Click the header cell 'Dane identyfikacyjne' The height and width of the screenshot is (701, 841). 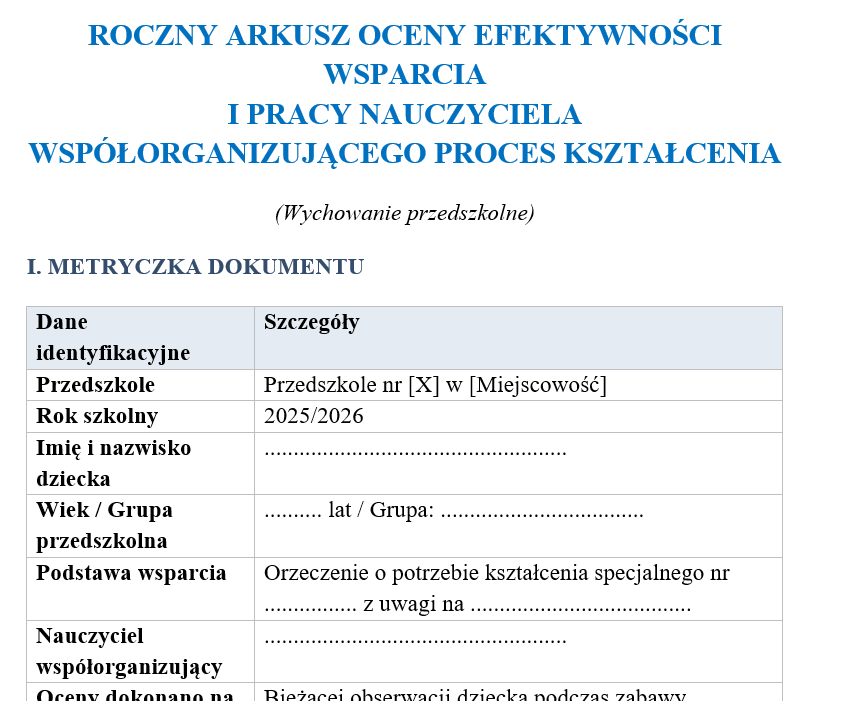pos(141,338)
